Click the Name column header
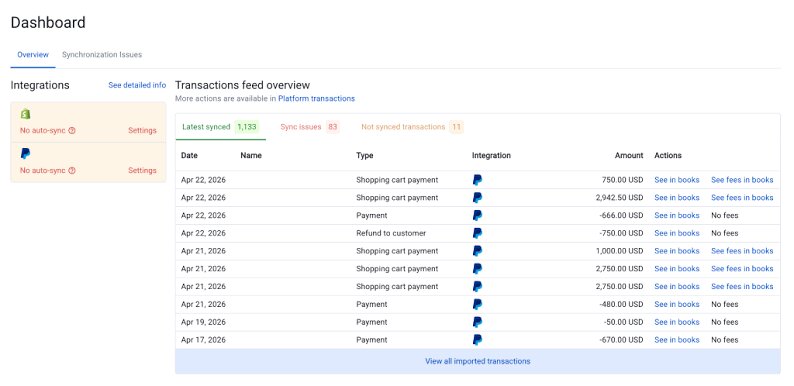This screenshot has width=794, height=386. point(251,156)
